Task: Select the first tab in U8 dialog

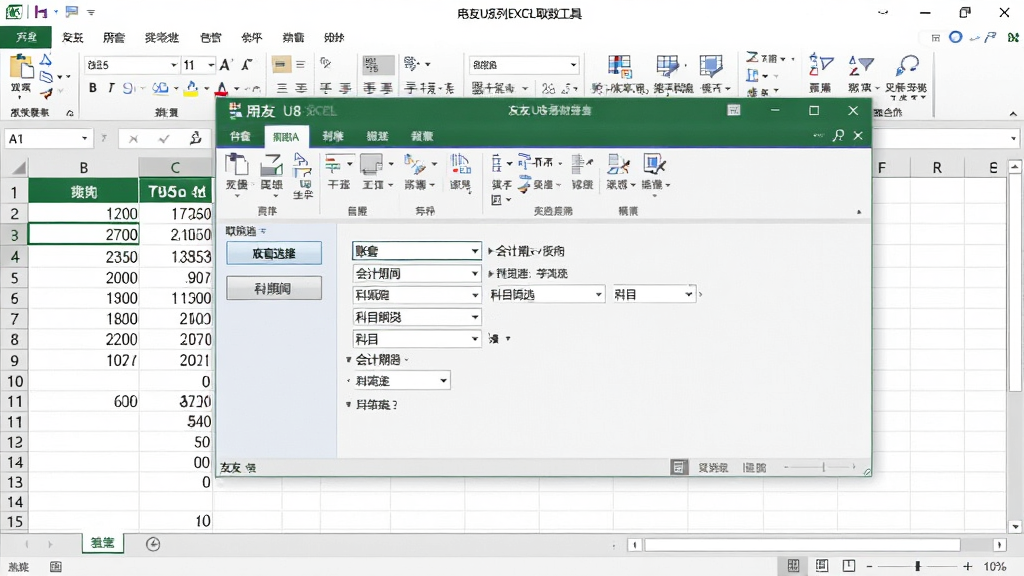Action: (x=240, y=136)
